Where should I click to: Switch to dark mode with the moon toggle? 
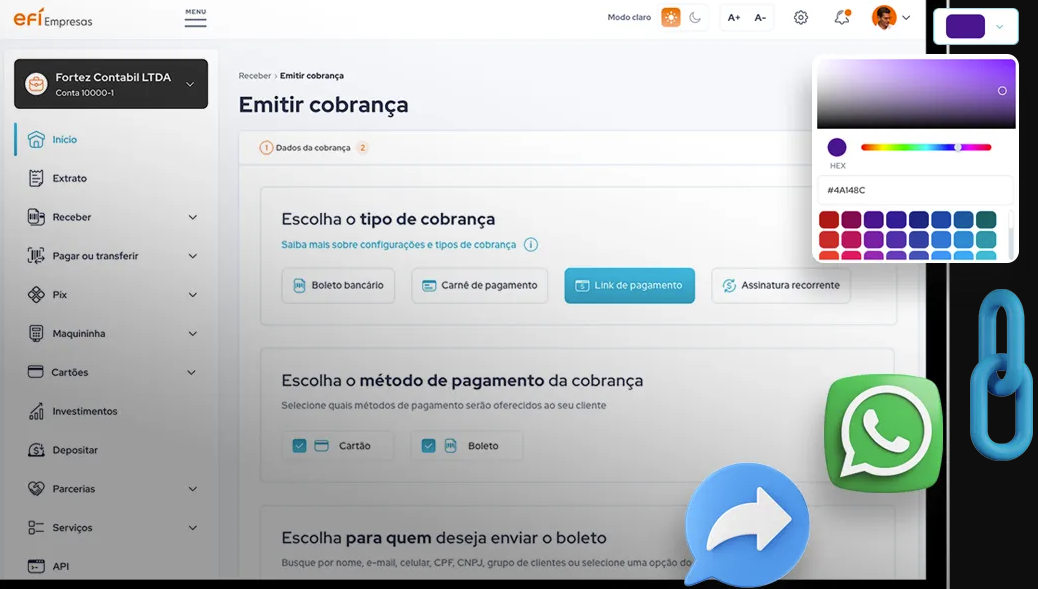click(x=694, y=17)
